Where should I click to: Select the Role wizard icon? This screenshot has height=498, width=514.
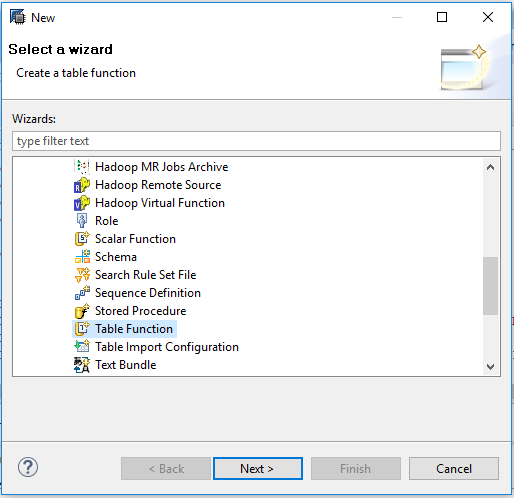[82, 221]
